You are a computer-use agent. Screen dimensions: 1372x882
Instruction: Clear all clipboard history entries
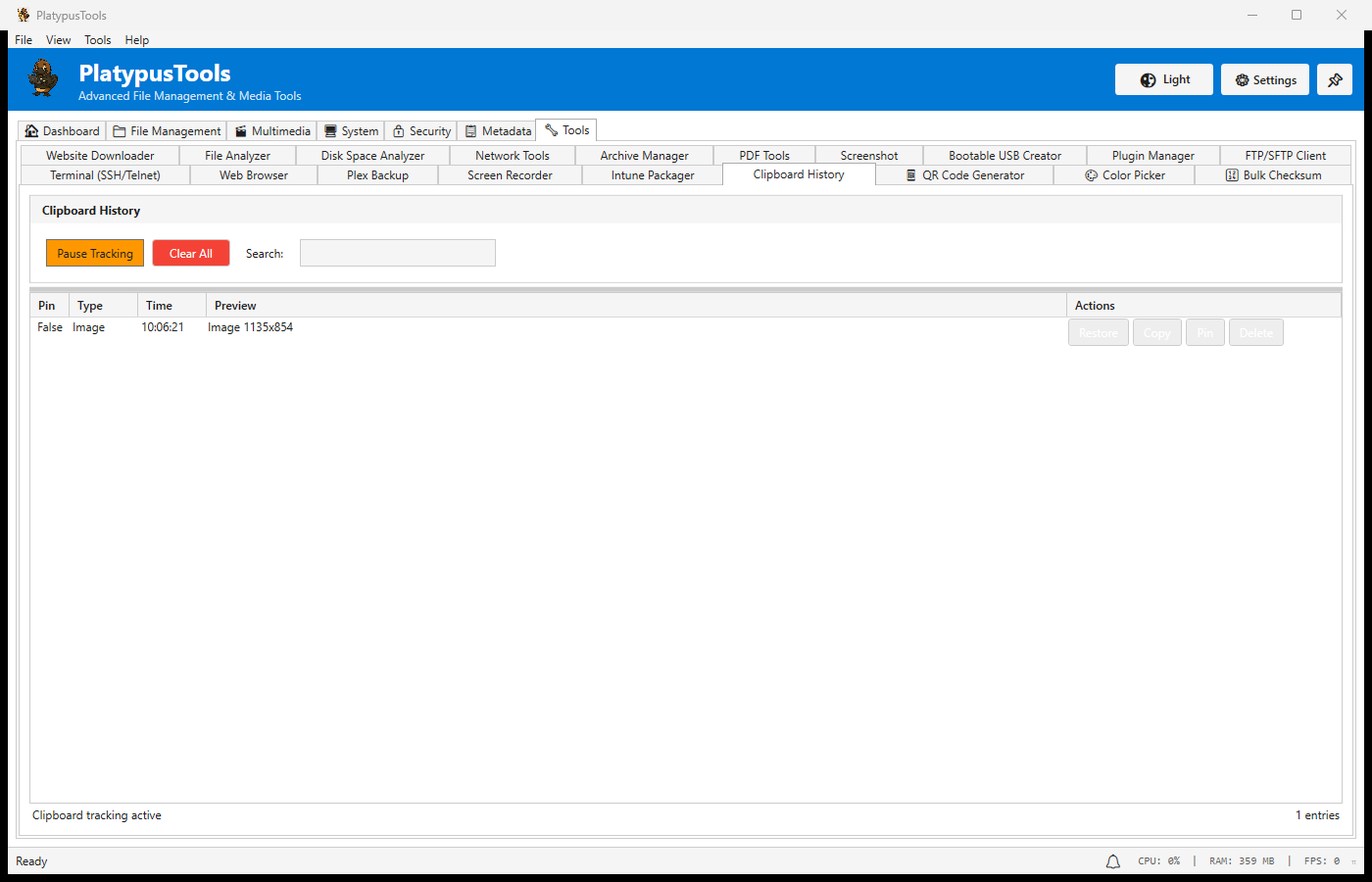(190, 254)
